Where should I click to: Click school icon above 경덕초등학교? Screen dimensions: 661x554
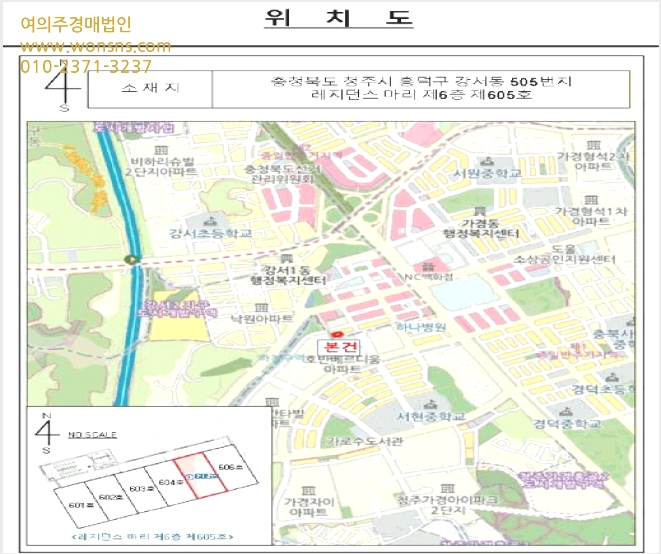point(612,377)
